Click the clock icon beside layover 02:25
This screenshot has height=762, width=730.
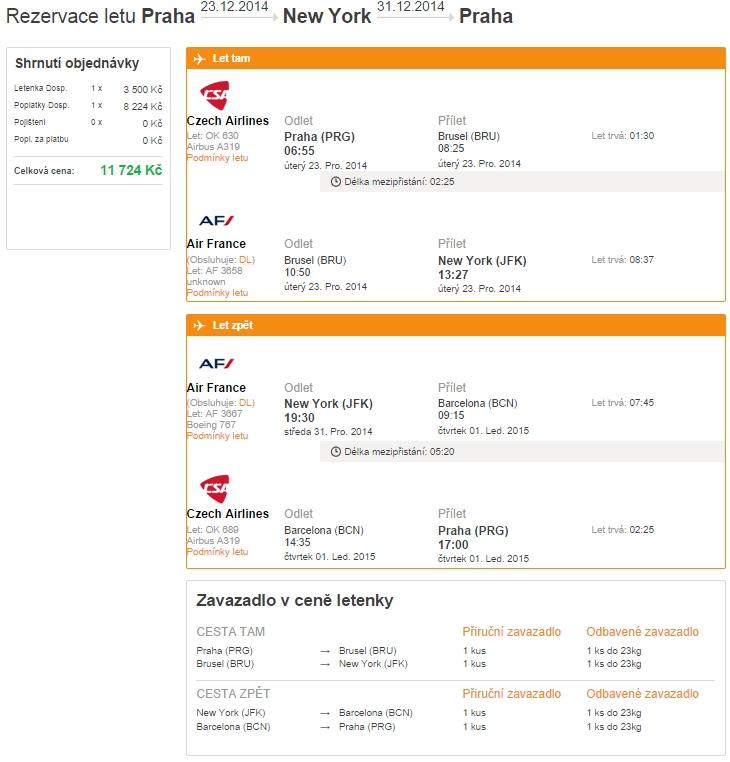336,182
